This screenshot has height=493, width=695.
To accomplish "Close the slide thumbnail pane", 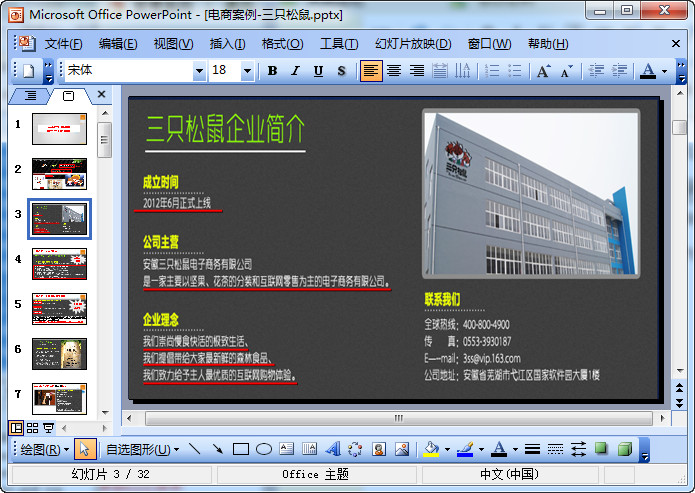I will click(102, 94).
